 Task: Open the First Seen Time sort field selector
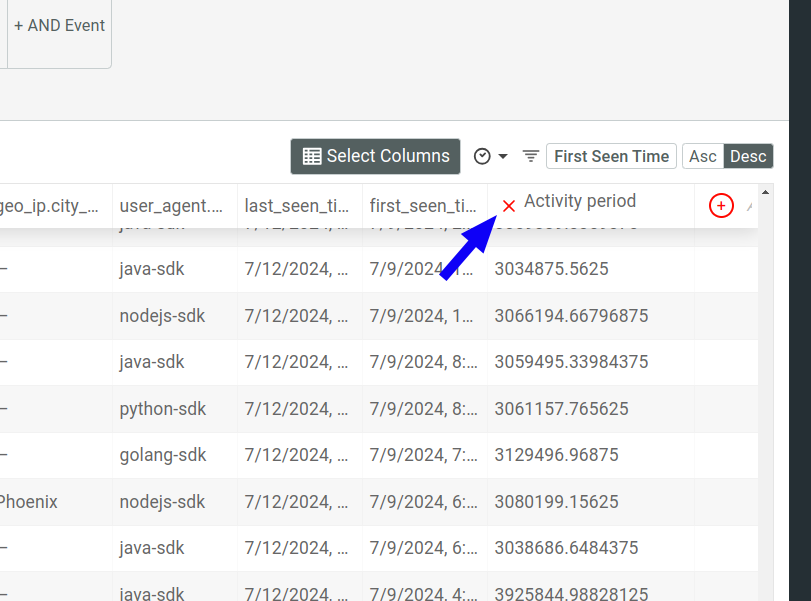611,155
